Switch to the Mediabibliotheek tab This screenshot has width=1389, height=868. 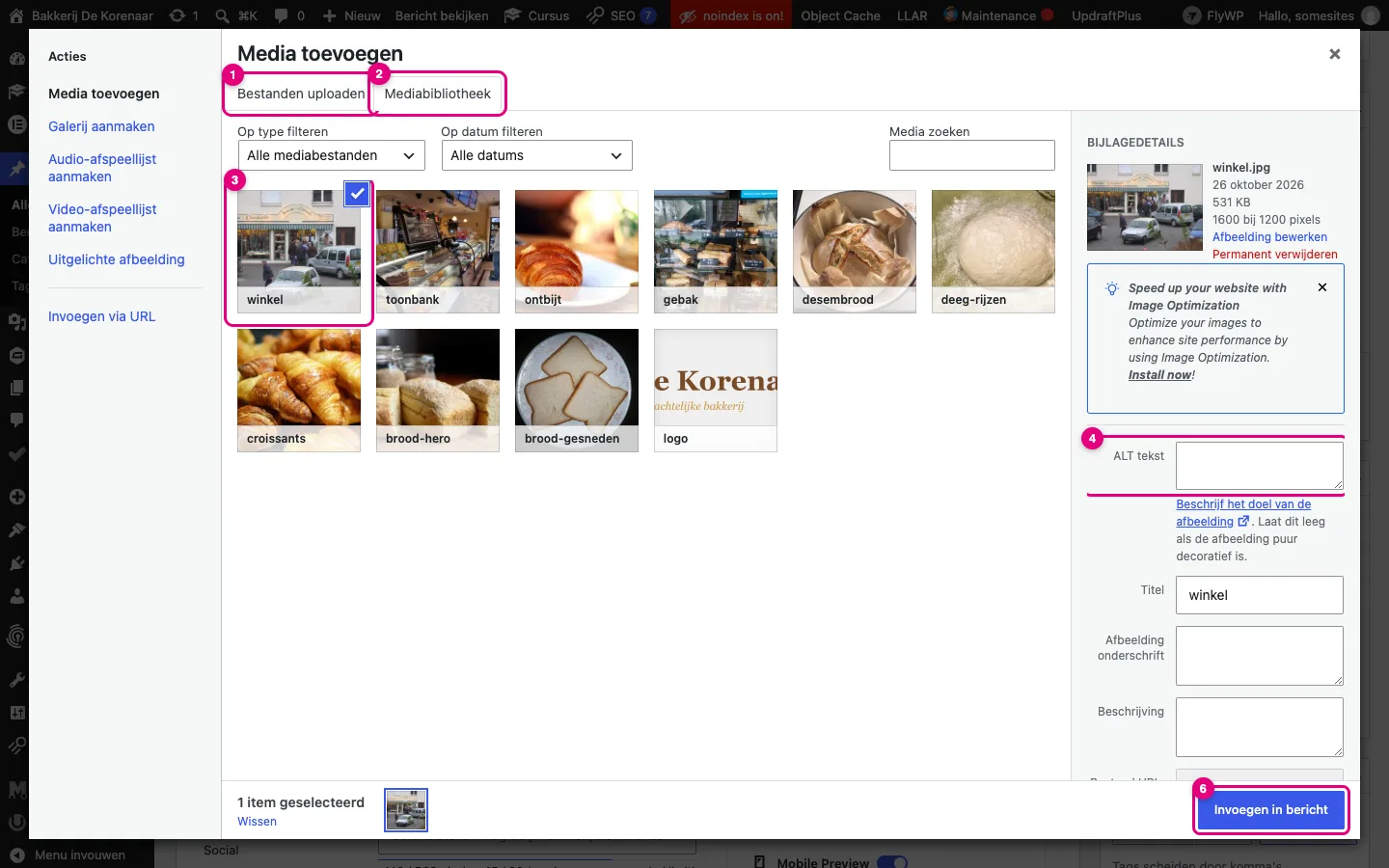click(438, 94)
